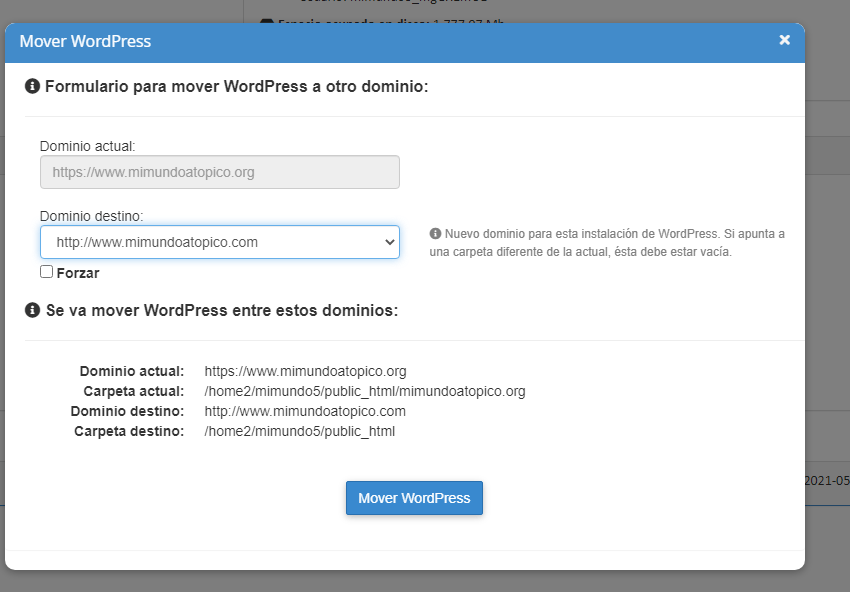Click heading Formulario para mover WordPress
The height and width of the screenshot is (592, 850).
click(236, 87)
